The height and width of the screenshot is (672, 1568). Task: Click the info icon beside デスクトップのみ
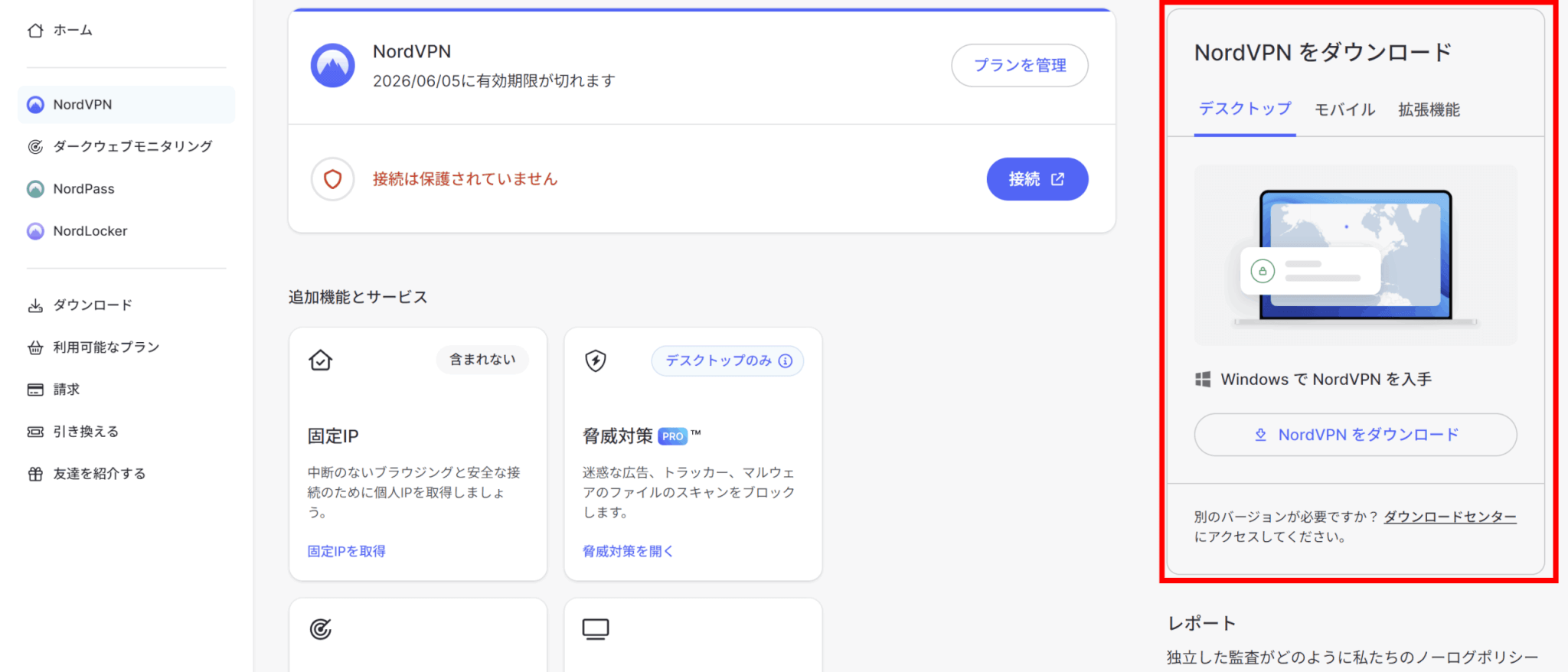[x=786, y=360]
